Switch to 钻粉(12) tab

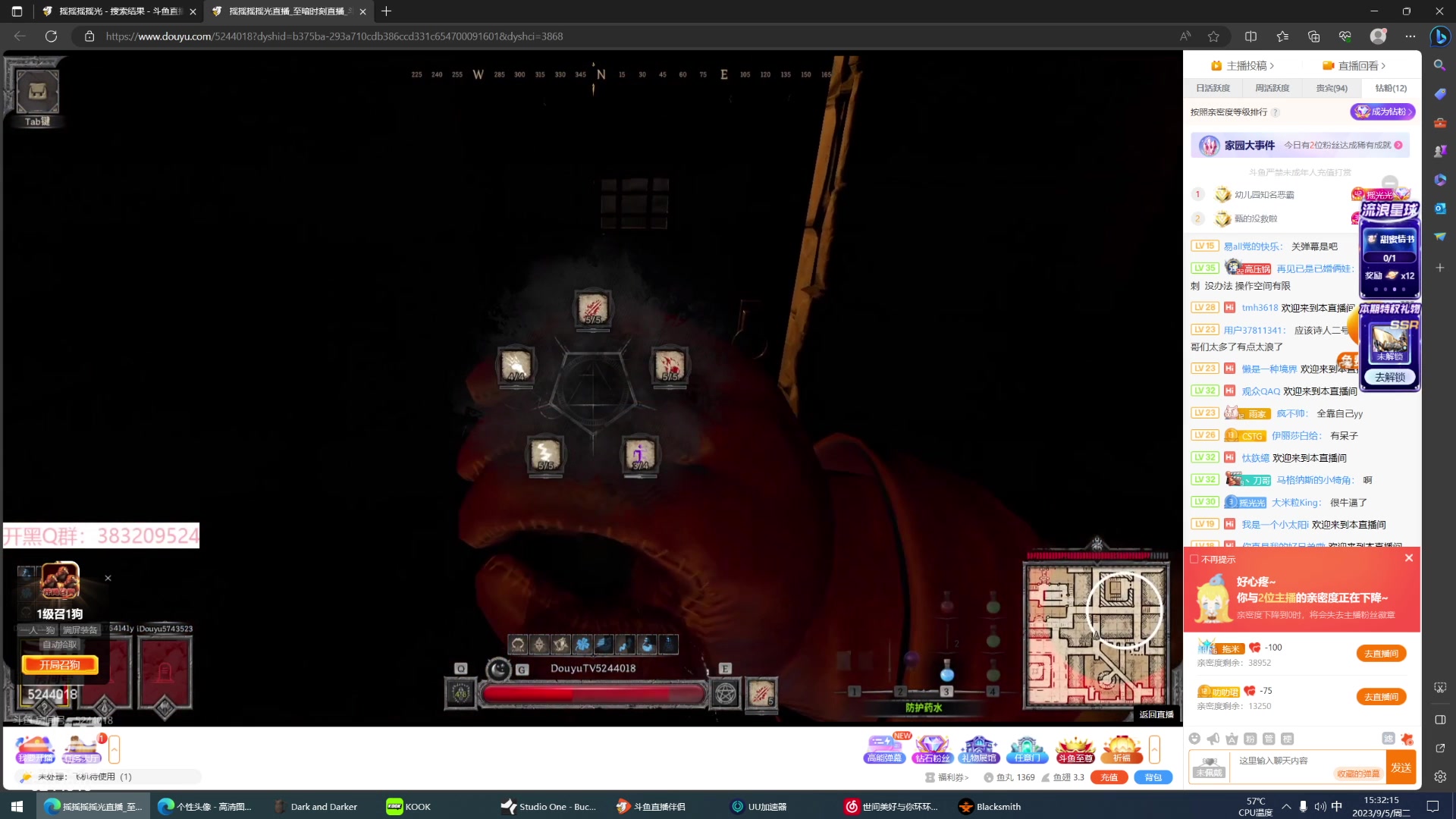coord(1390,88)
